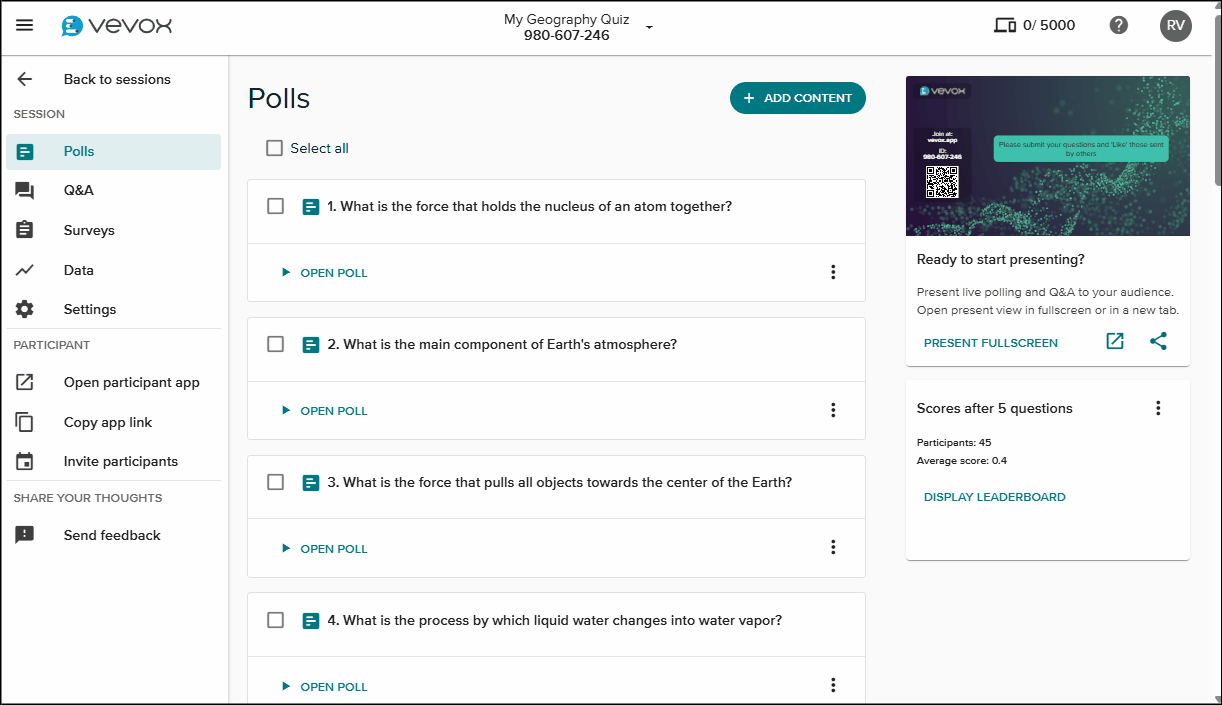Go to Q&A in the sidebar
Screen dimensions: 1222x705
(79, 190)
